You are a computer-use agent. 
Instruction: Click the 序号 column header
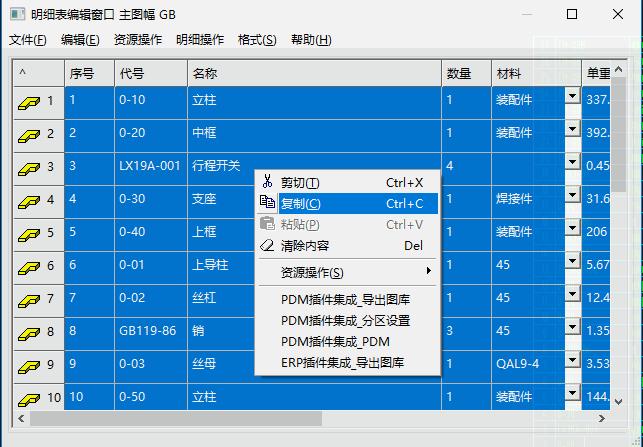[89, 73]
